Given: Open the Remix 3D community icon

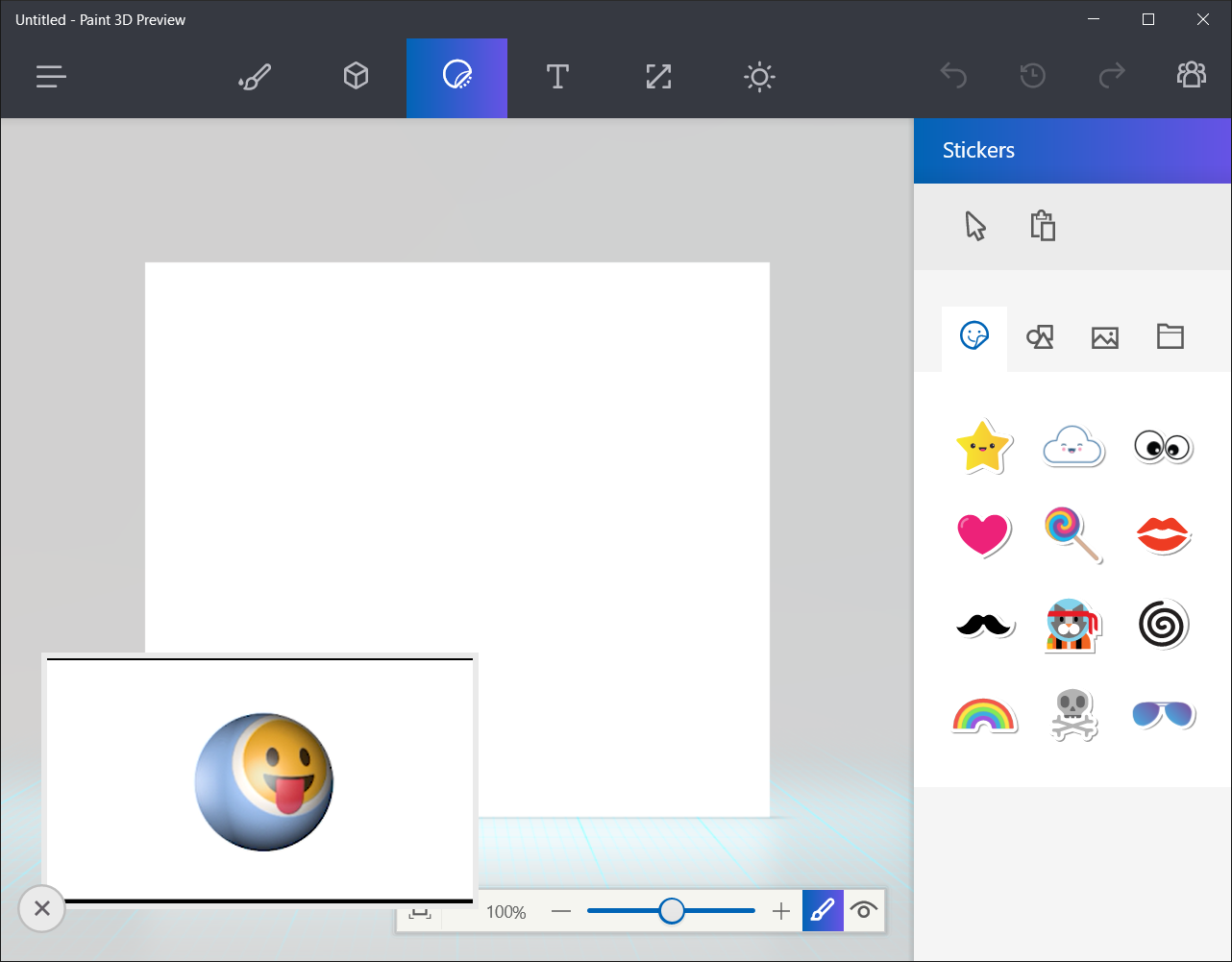Looking at the screenshot, I should pos(1191,76).
